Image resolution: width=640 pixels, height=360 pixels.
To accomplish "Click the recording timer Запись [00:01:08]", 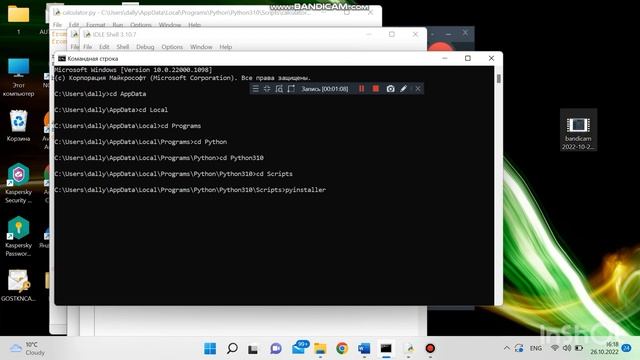I will 325,89.
